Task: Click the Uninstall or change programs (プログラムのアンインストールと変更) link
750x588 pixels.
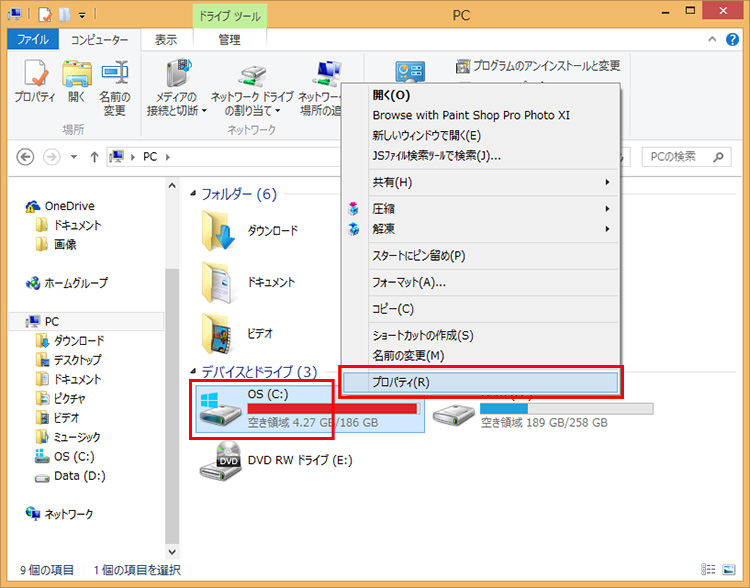Action: pyautogui.click(x=538, y=66)
